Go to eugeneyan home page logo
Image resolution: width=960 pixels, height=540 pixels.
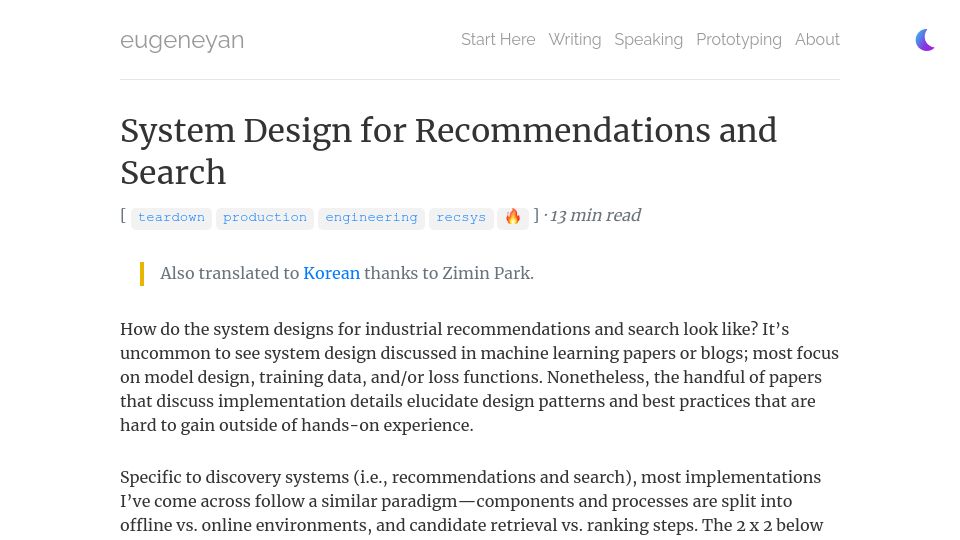(x=182, y=40)
